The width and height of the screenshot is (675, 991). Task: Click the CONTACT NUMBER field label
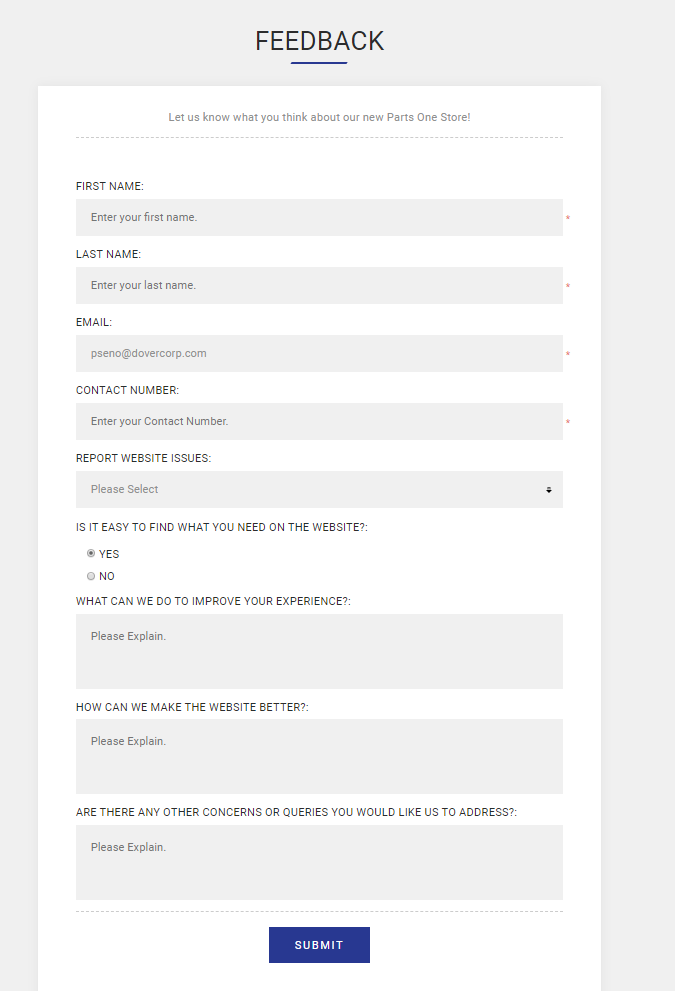128,391
